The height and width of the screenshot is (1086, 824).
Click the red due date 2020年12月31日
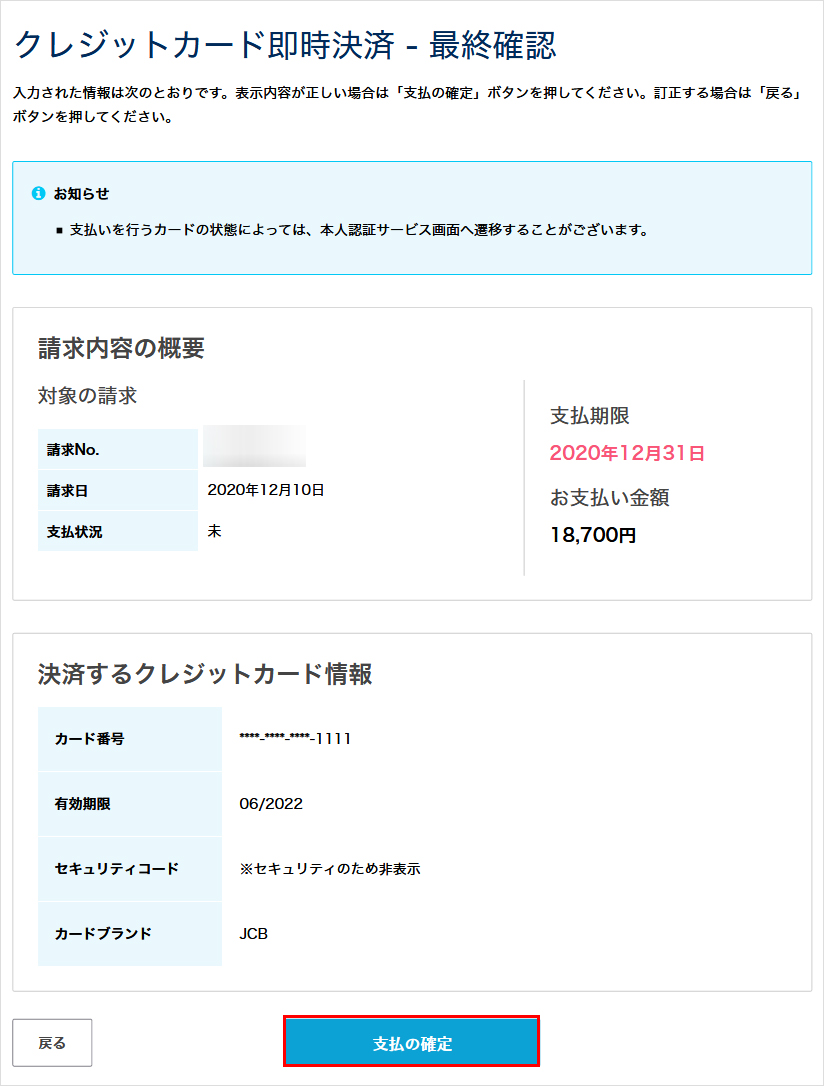pyautogui.click(x=627, y=453)
